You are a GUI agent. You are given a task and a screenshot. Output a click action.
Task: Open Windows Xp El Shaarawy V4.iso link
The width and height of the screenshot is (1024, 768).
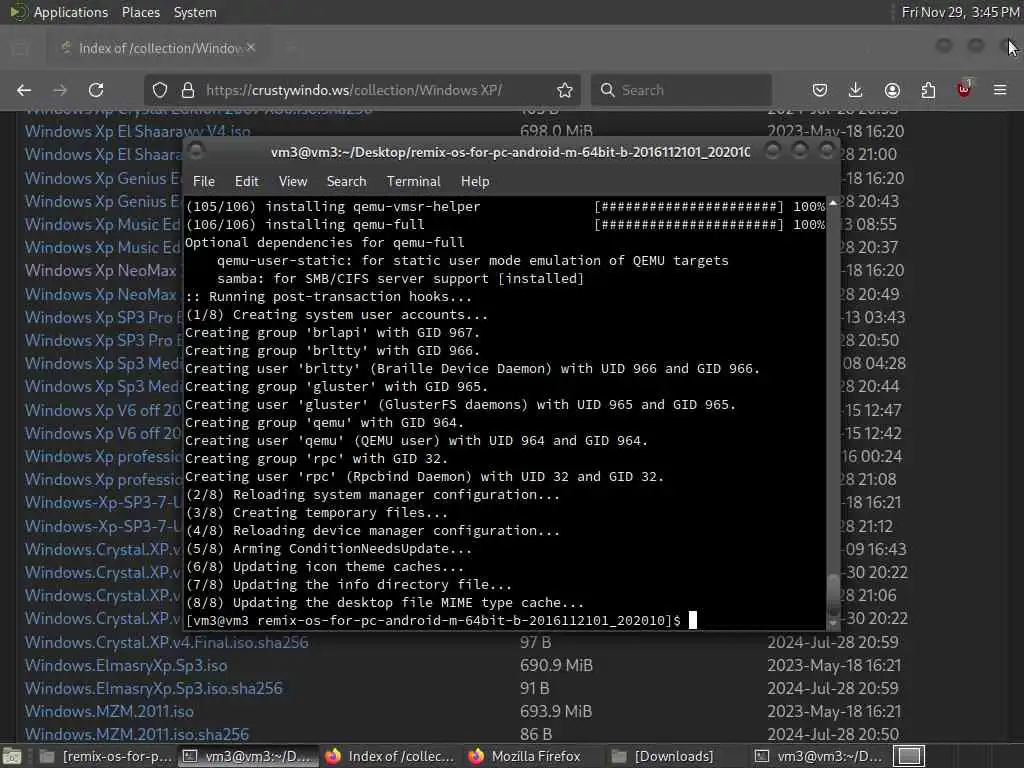(x=138, y=131)
